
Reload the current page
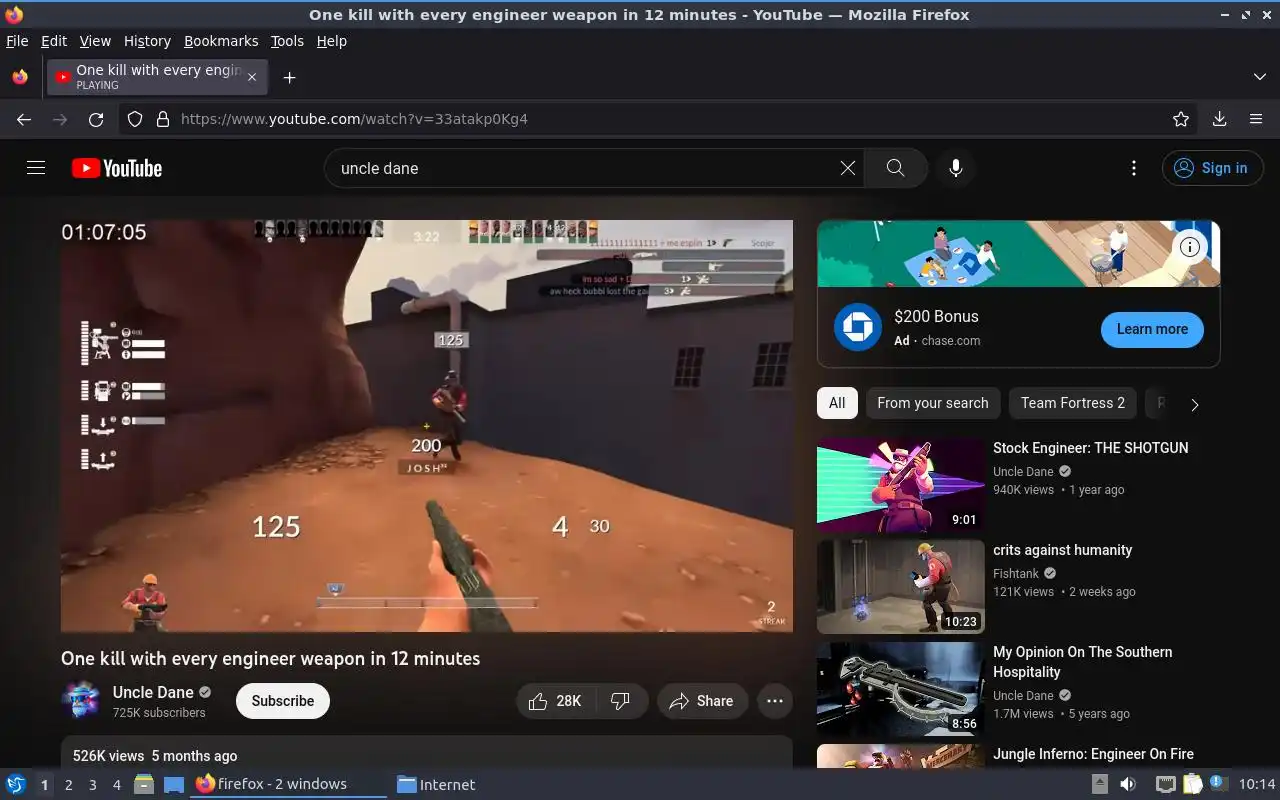96,119
